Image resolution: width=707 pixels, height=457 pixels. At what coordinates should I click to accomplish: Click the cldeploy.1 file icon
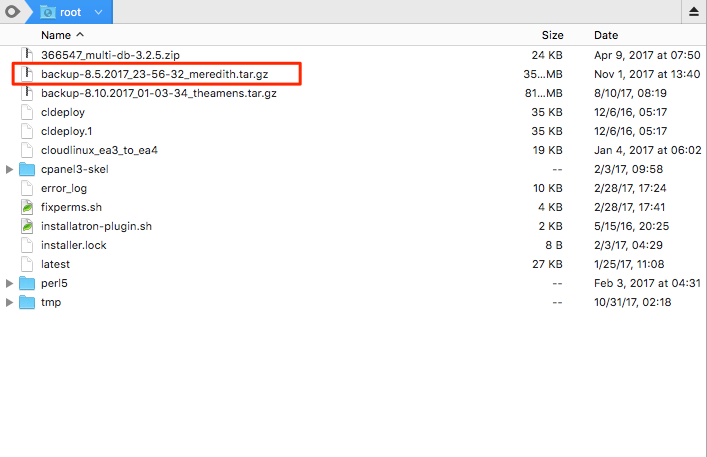[x=27, y=131]
